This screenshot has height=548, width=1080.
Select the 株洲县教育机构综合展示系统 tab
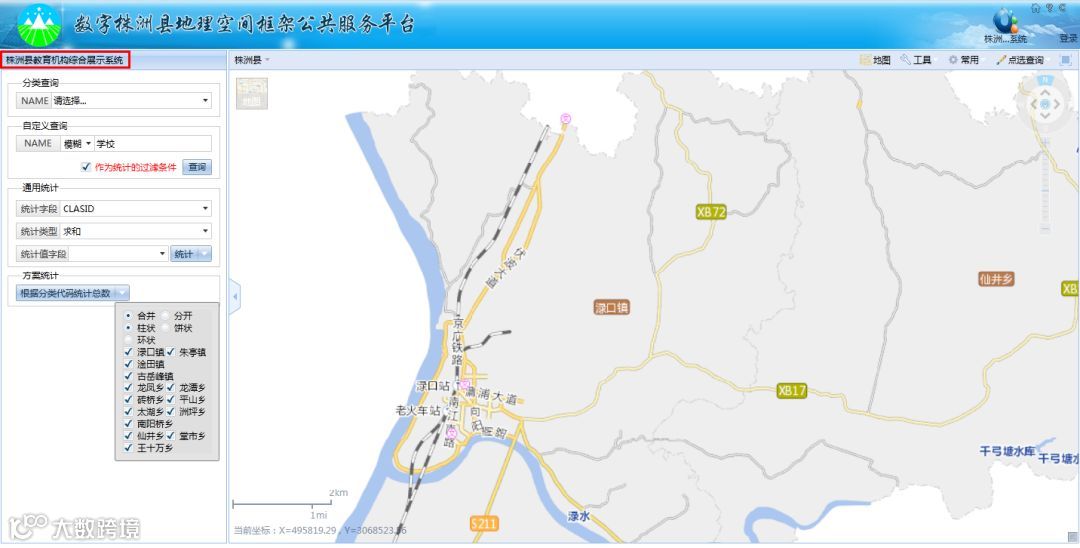(x=65, y=60)
